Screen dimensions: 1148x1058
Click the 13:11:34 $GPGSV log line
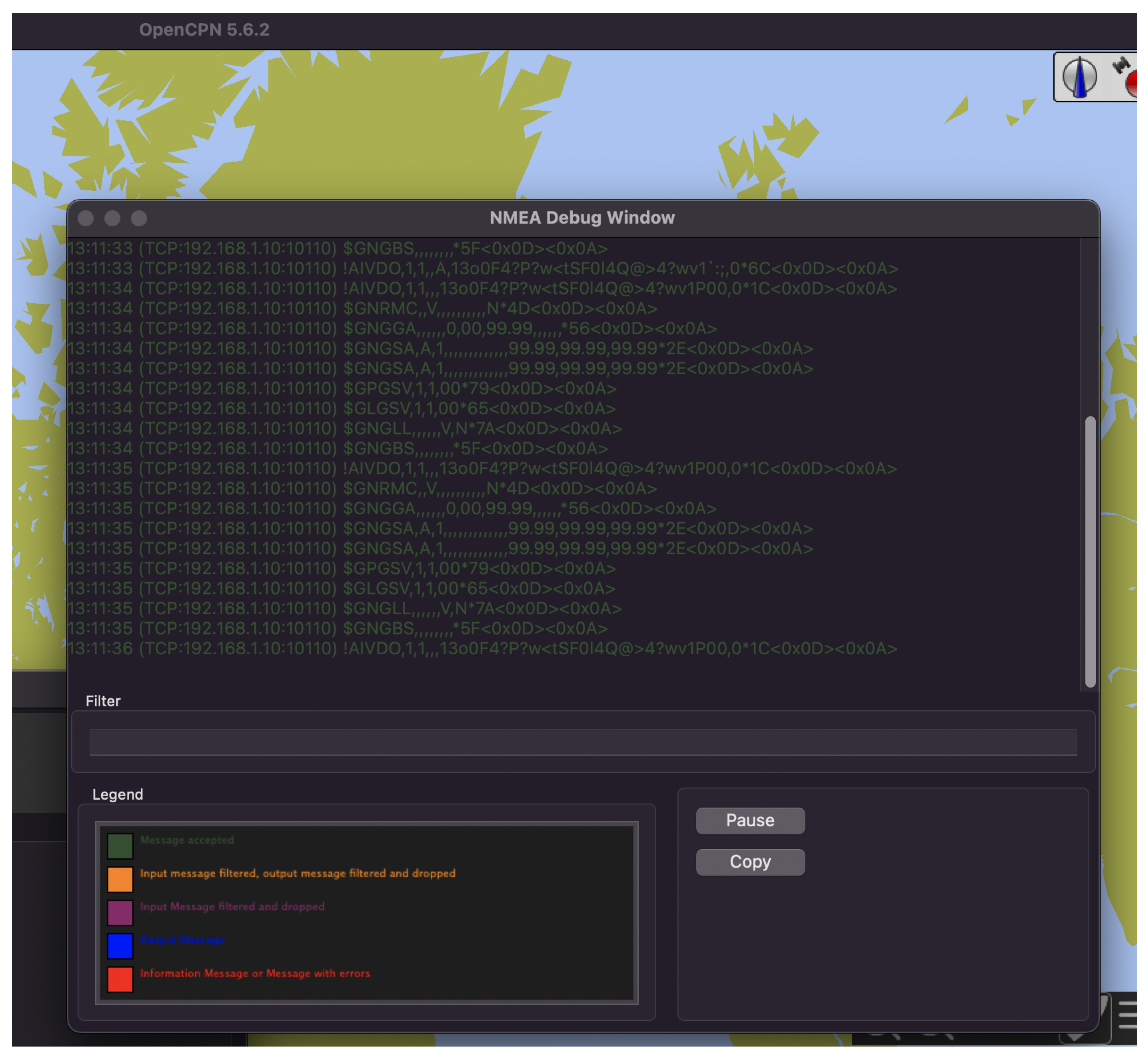click(342, 389)
